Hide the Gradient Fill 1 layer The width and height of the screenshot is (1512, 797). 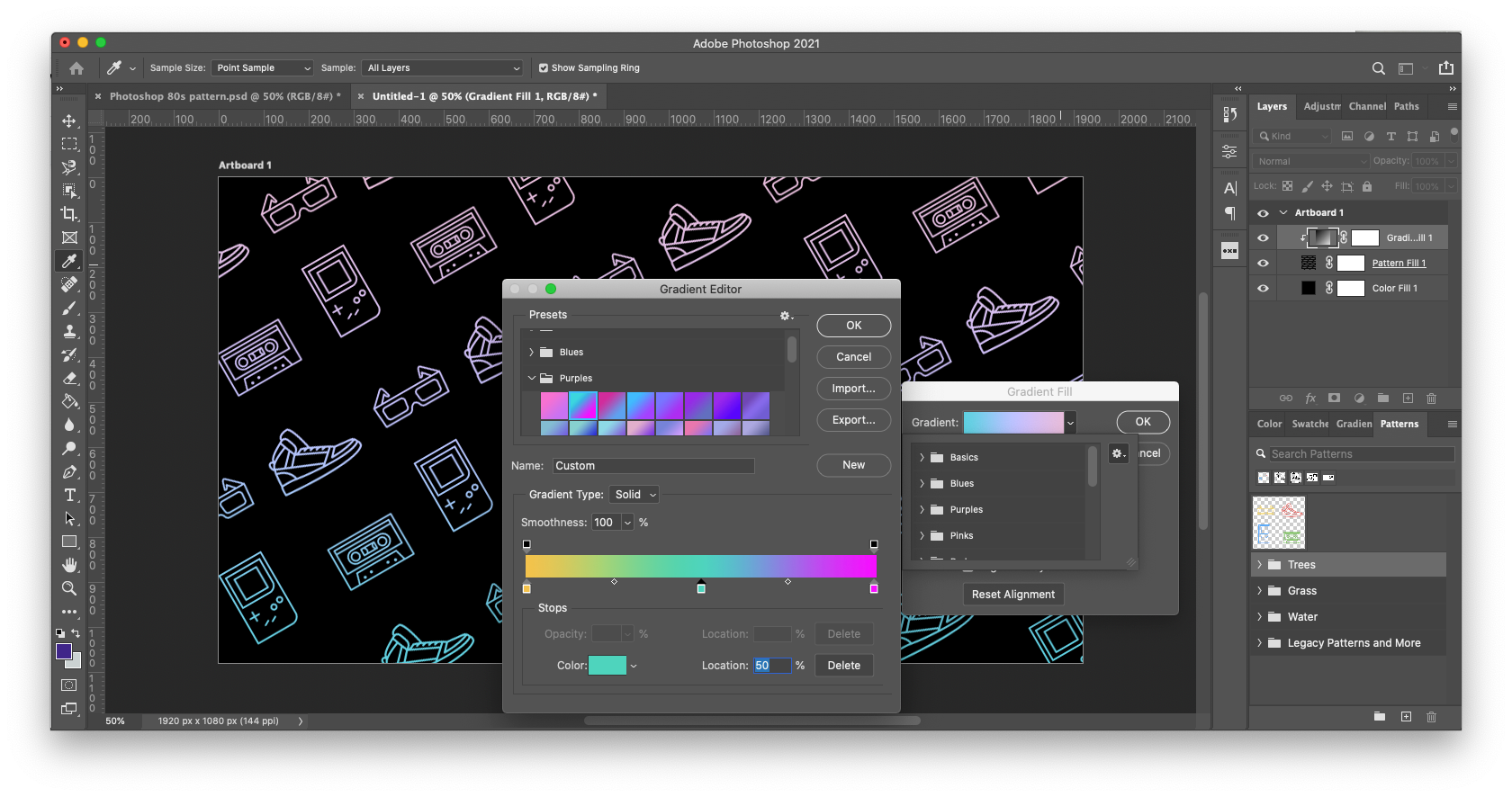tap(1263, 238)
